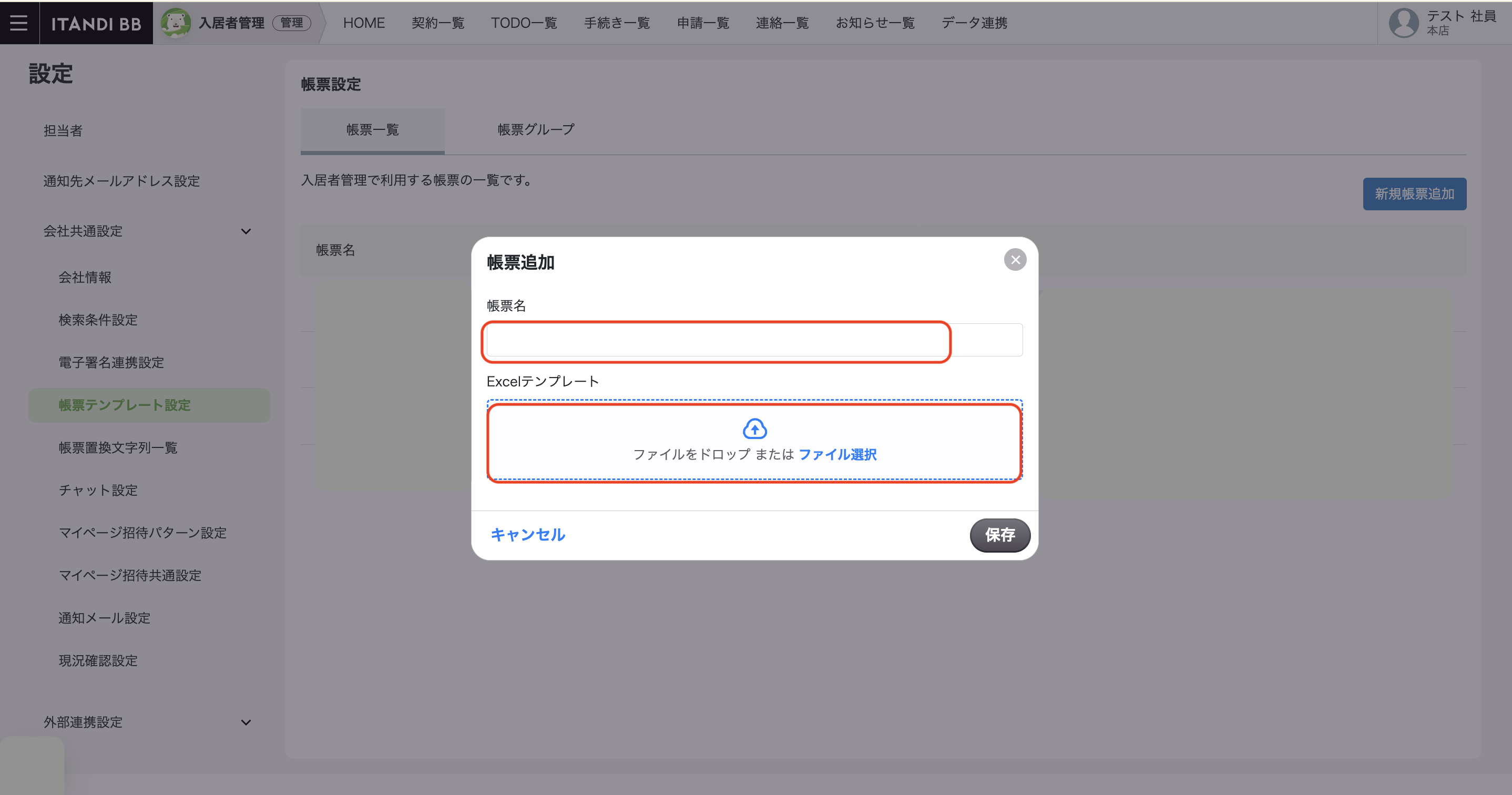The image size is (1512, 795).
Task: Select 現況確認設定 in sidebar
Action: pyautogui.click(x=98, y=660)
